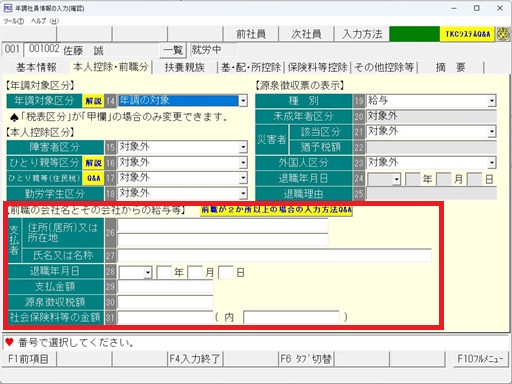Click month field of 退職年月日 item 24
Image resolution: width=512 pixels, height=384 pixels.
pos(444,179)
